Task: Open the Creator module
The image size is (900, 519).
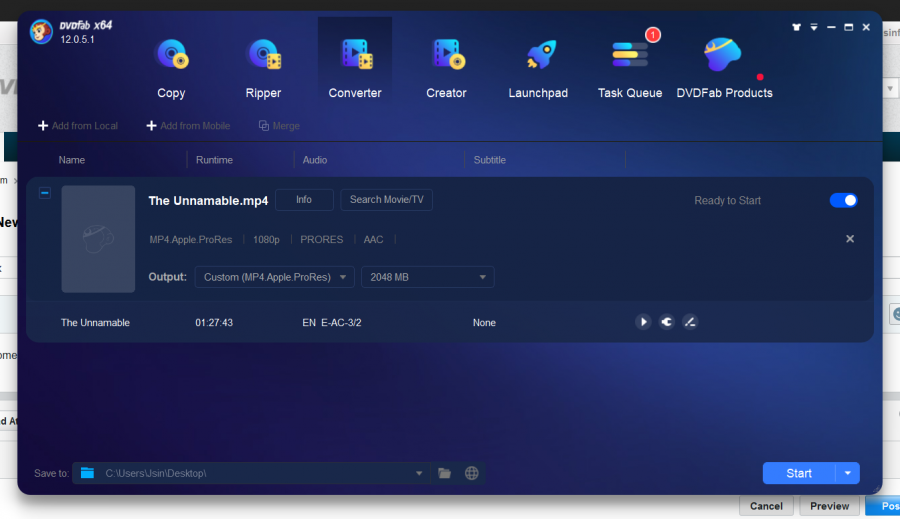Action: tap(447, 68)
